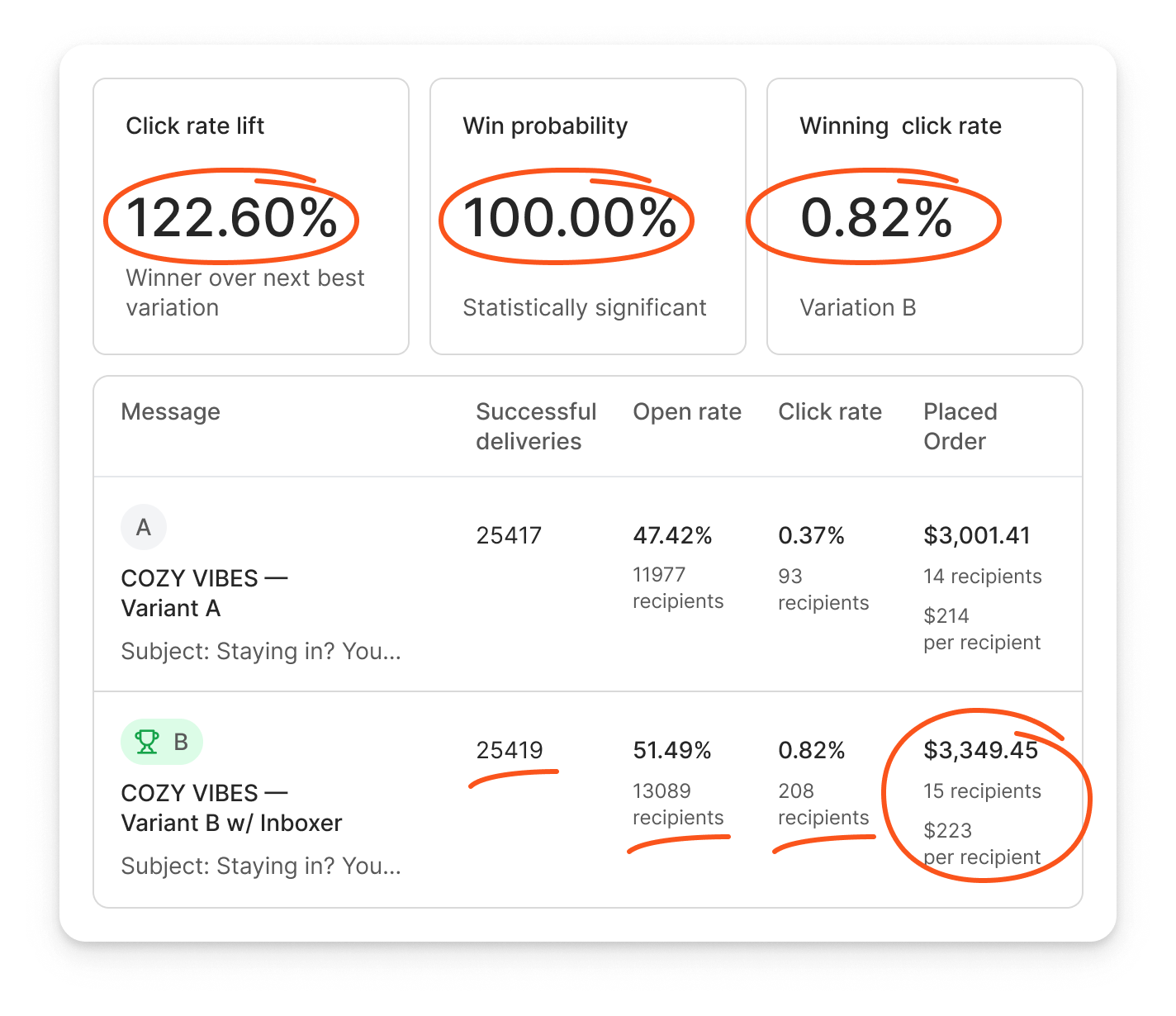This screenshot has width=1176, height=1016.
Task: Click the Click rate column header
Action: pyautogui.click(x=829, y=411)
